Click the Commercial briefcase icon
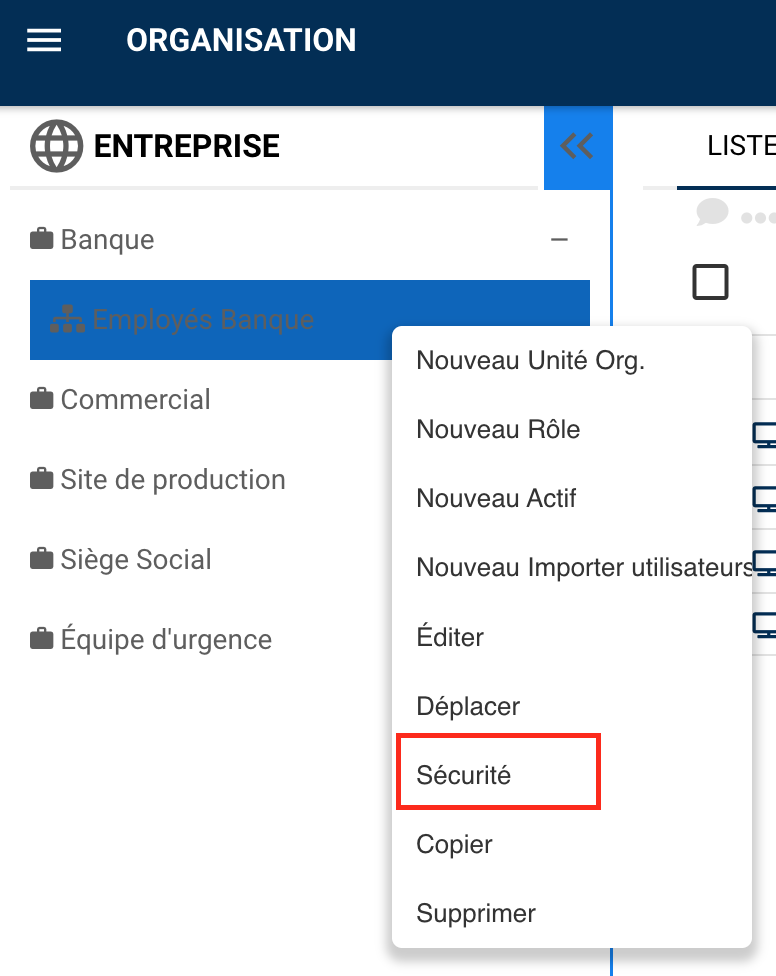 pos(42,400)
